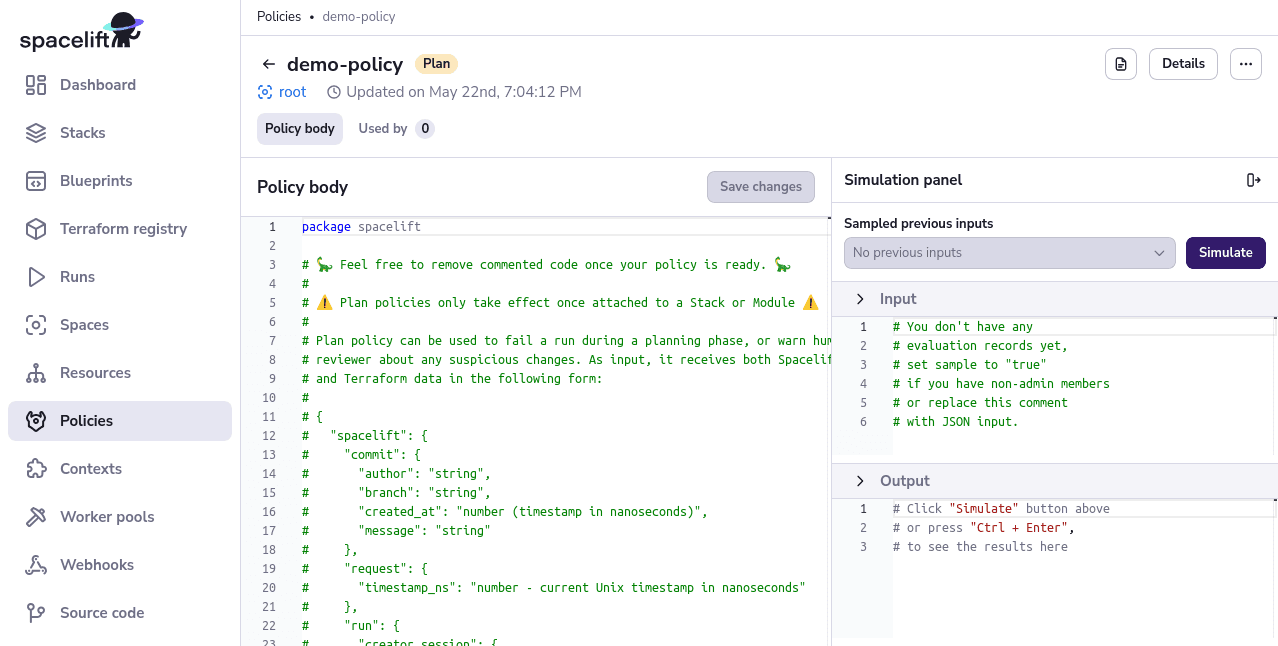Click Output line '# to see the results here'

980,547
